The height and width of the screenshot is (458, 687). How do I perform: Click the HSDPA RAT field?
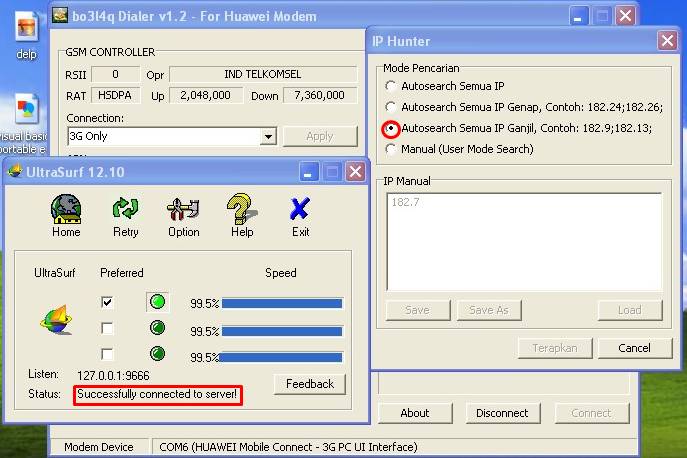[115, 95]
